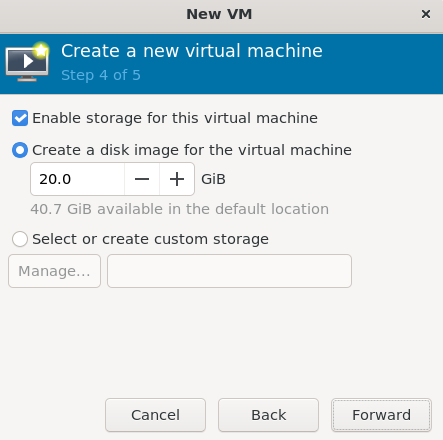Go Back to the previous step
This screenshot has height=440, width=443.
pyautogui.click(x=268, y=415)
